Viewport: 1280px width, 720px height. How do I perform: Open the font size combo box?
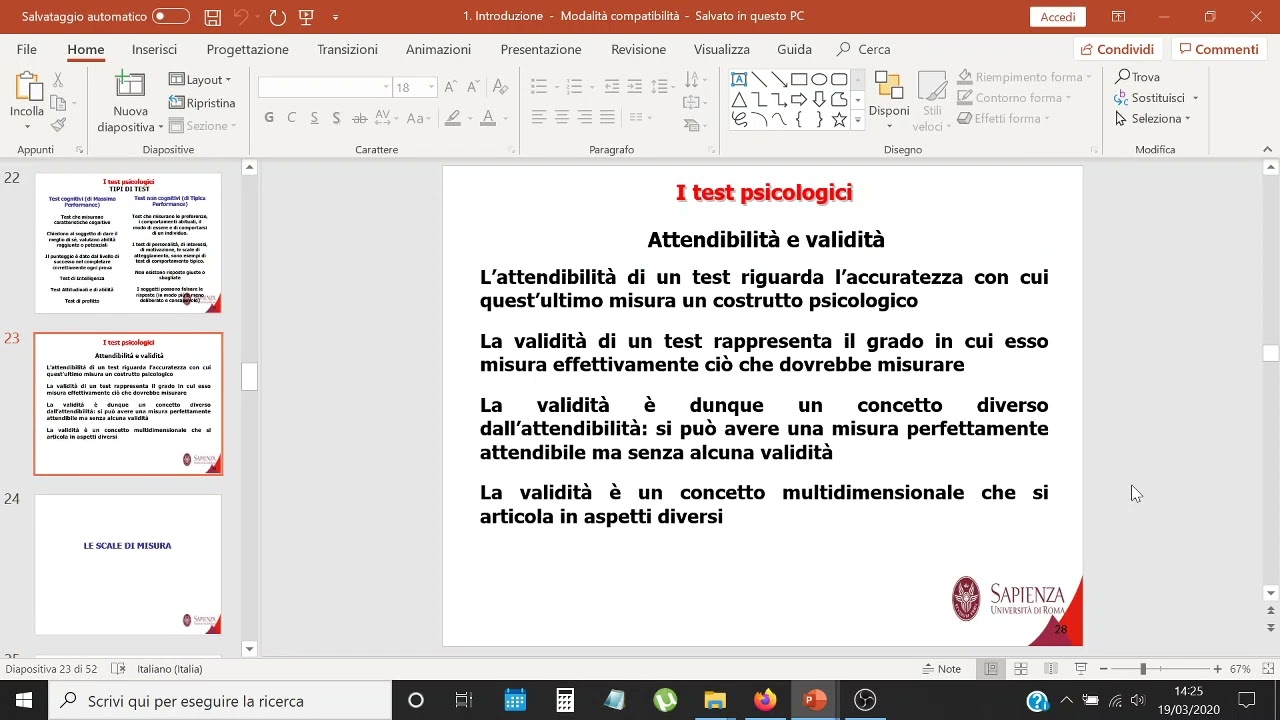point(415,88)
